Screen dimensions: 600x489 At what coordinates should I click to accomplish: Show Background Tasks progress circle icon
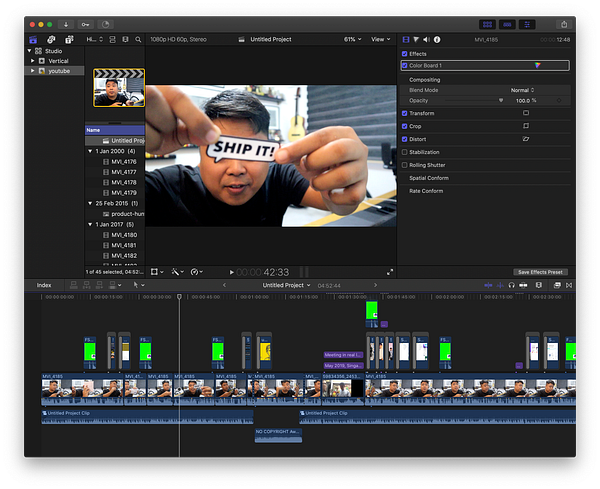[x=105, y=24]
